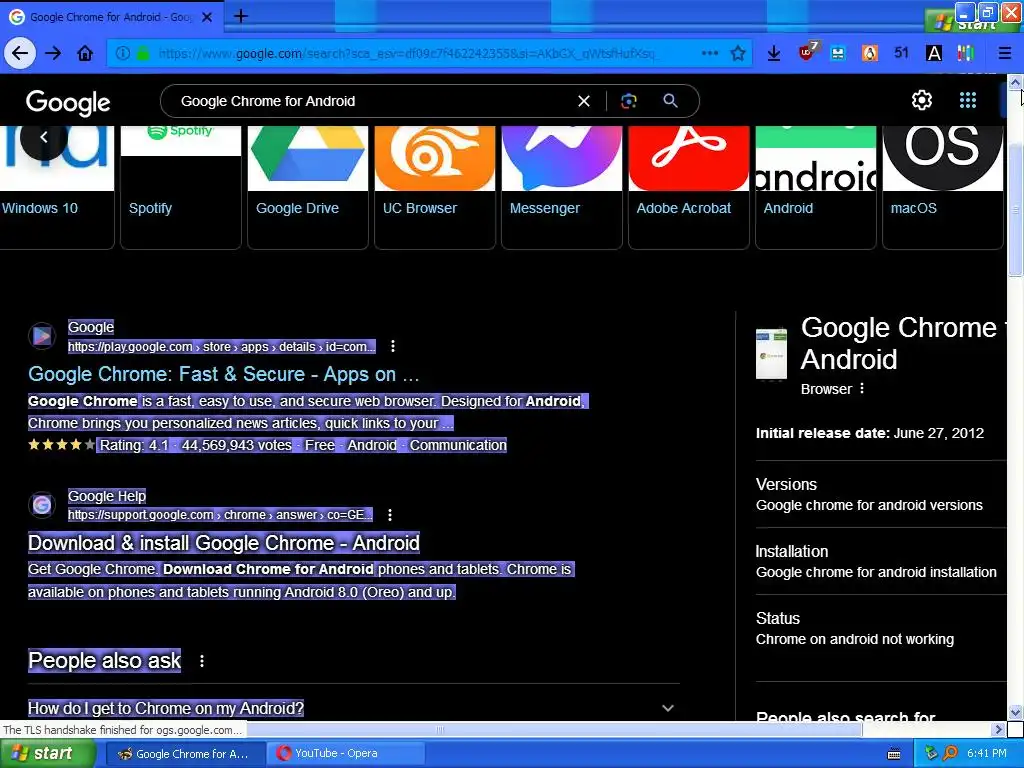Click the vertical scrollbar up arrow
This screenshot has width=1024, height=768.
1015,82
